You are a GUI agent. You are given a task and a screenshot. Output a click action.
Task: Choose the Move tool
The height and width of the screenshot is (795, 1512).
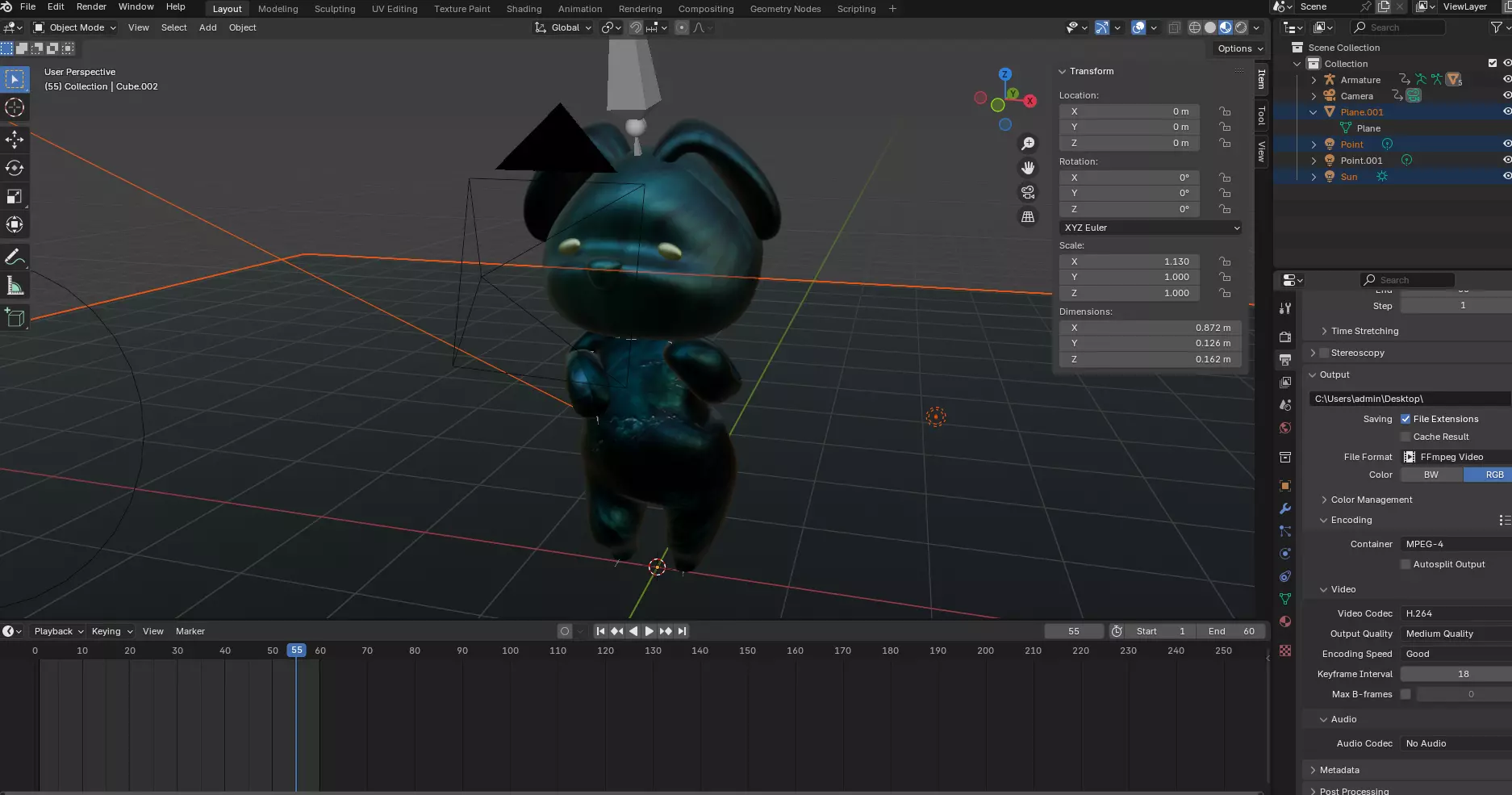click(15, 140)
